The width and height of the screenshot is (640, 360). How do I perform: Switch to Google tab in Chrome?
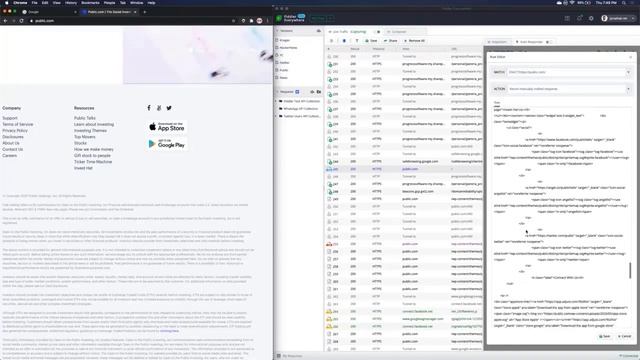point(49,12)
